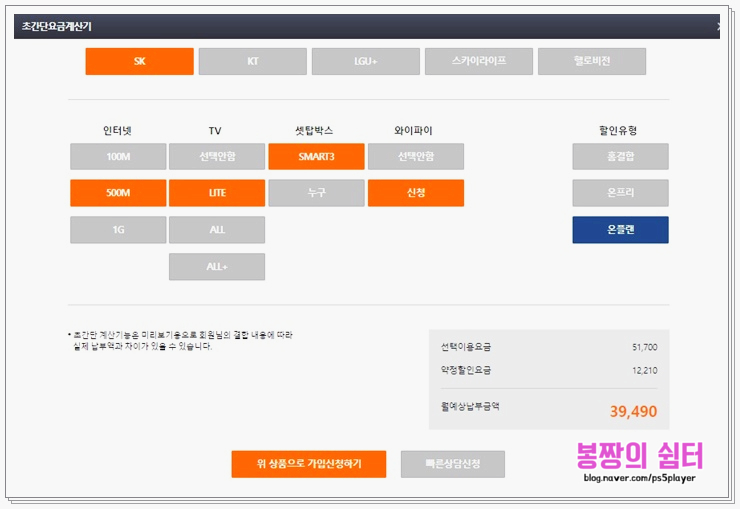The image size is (740, 509).
Task: Pick the SMART3 set-top box
Action: coord(316,157)
